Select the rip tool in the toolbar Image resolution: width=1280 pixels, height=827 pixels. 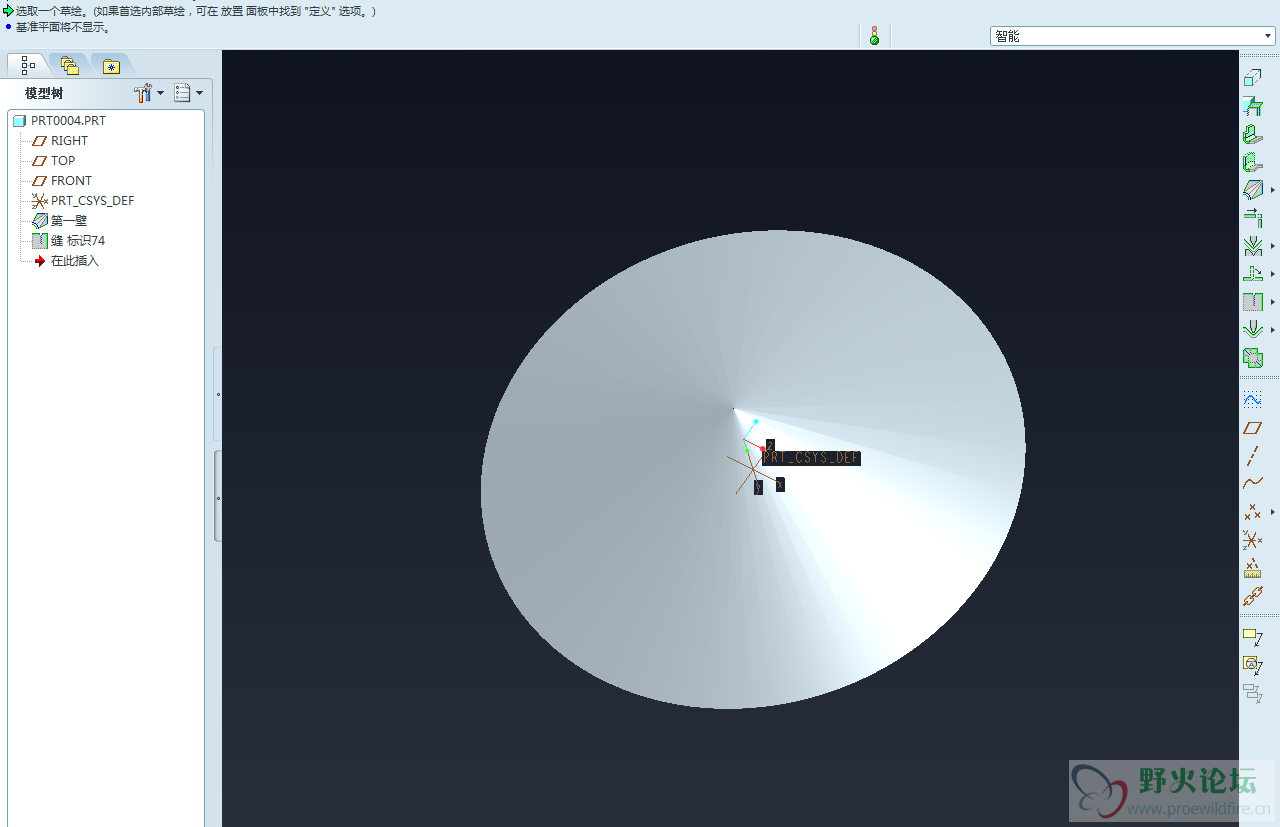coord(1252,301)
